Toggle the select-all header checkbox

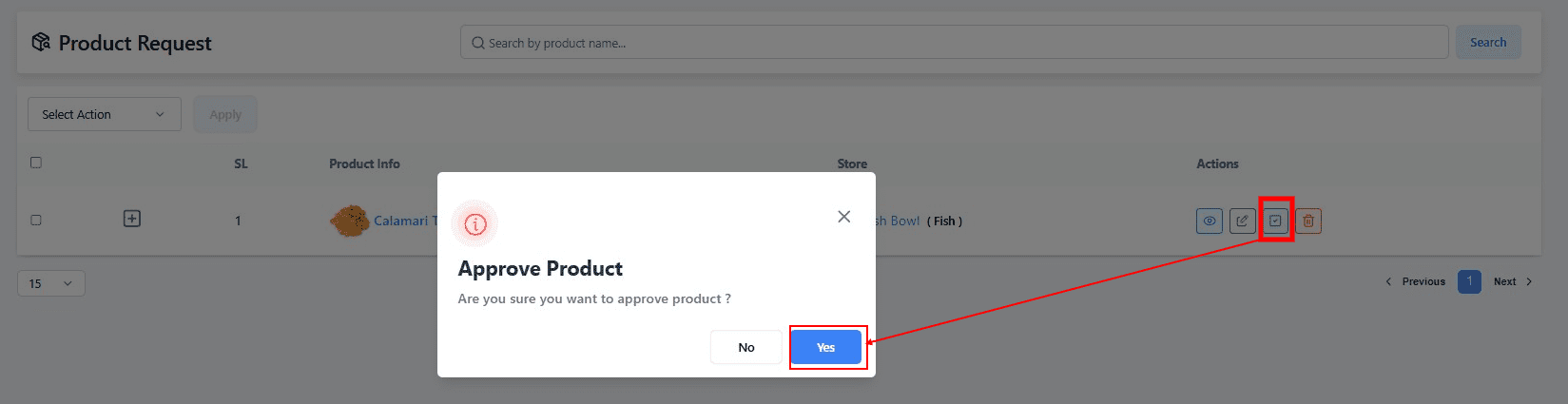click(36, 163)
